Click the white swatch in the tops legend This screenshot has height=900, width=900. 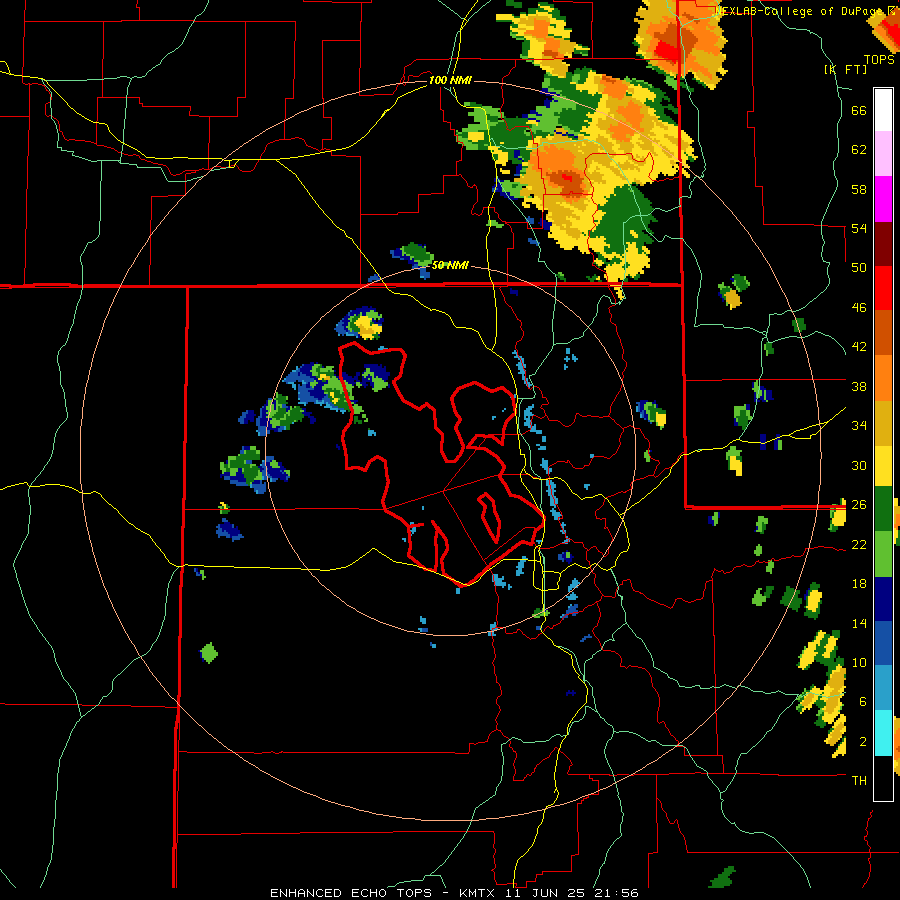point(883,110)
